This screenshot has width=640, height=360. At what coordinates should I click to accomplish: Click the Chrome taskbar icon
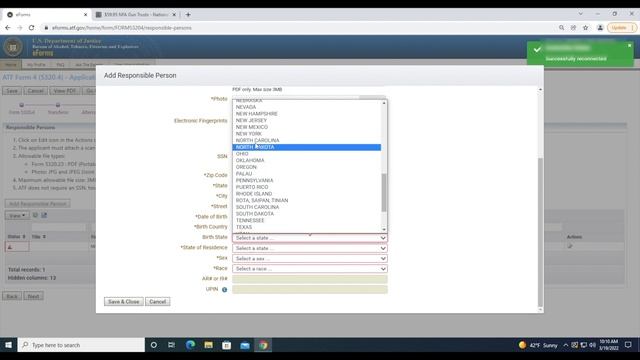pyautogui.click(x=263, y=345)
